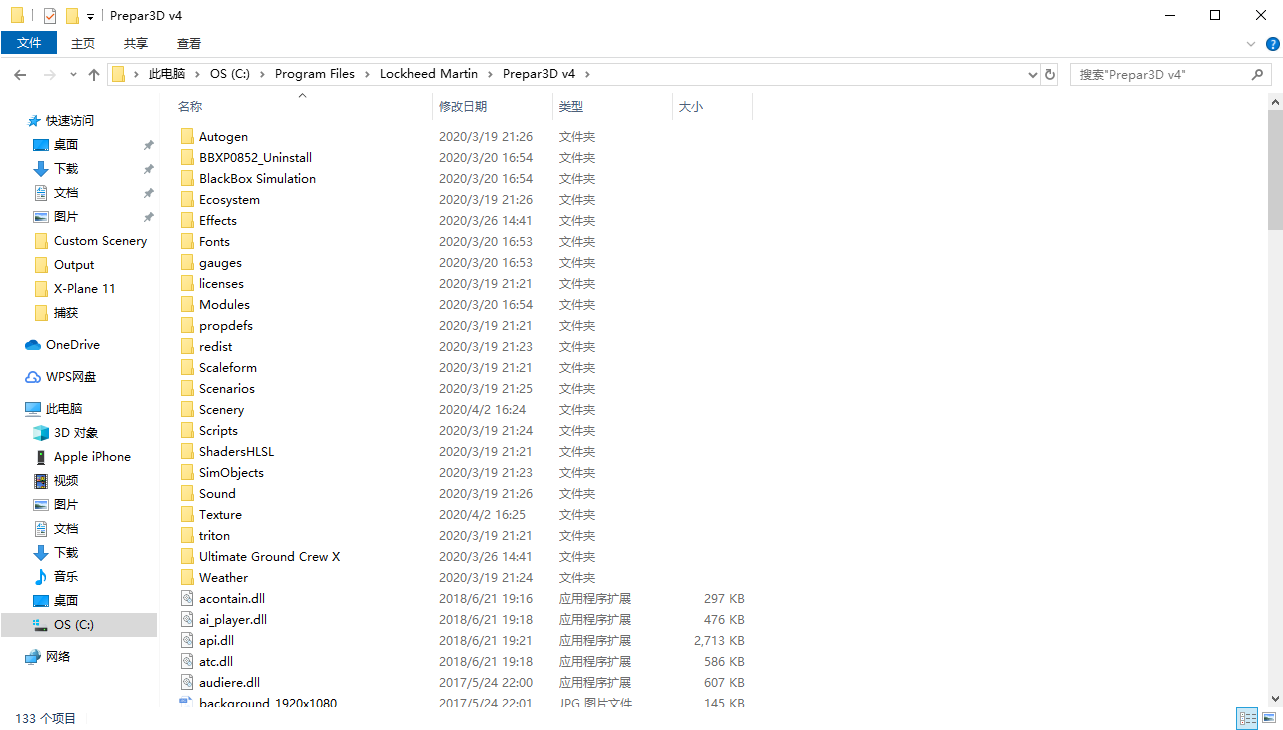Open the Help question mark icon
The image size is (1283, 730).
pyautogui.click(x=1273, y=44)
